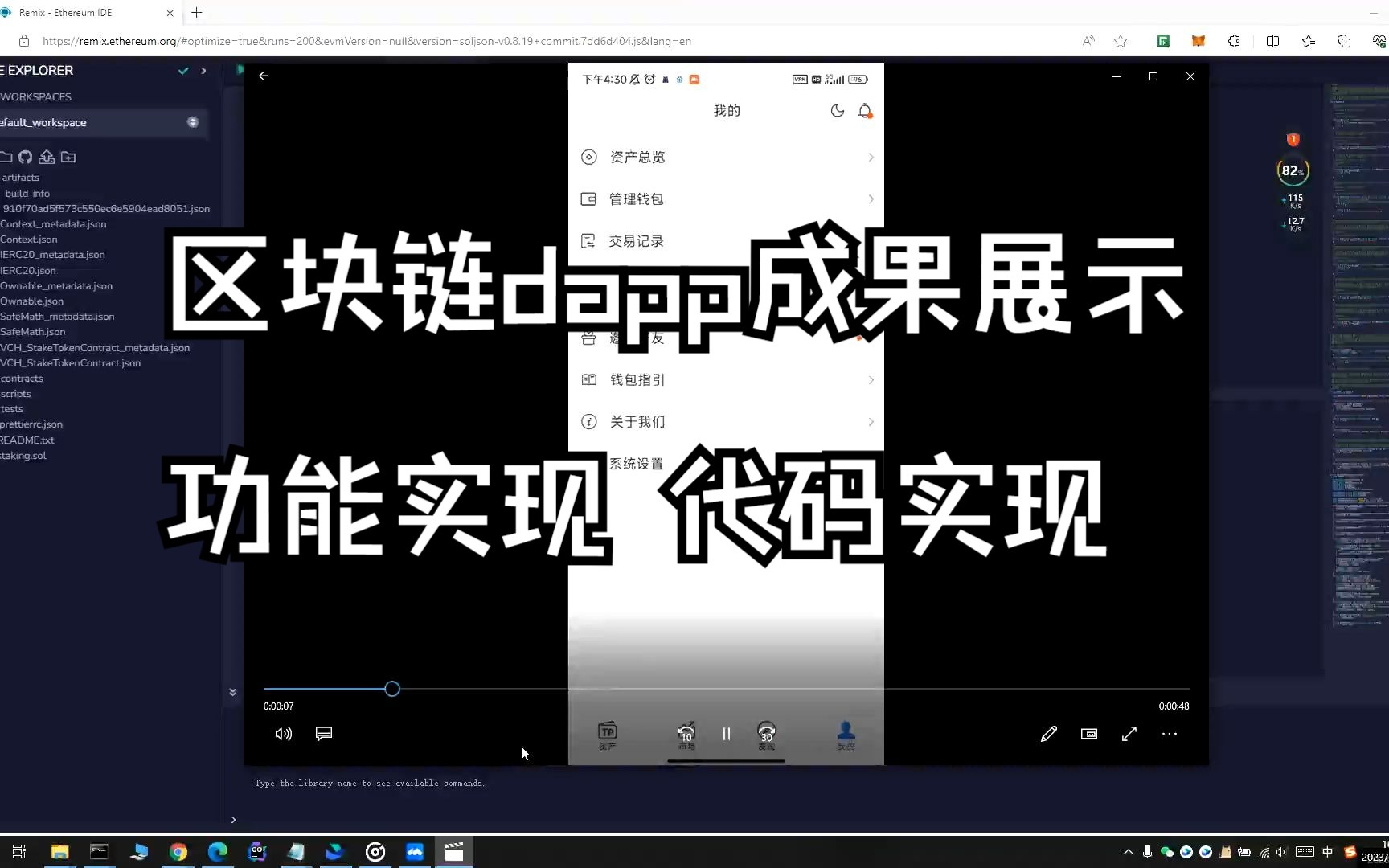Click the upload files icon in File Explorer
The image size is (1389, 868).
[x=47, y=157]
